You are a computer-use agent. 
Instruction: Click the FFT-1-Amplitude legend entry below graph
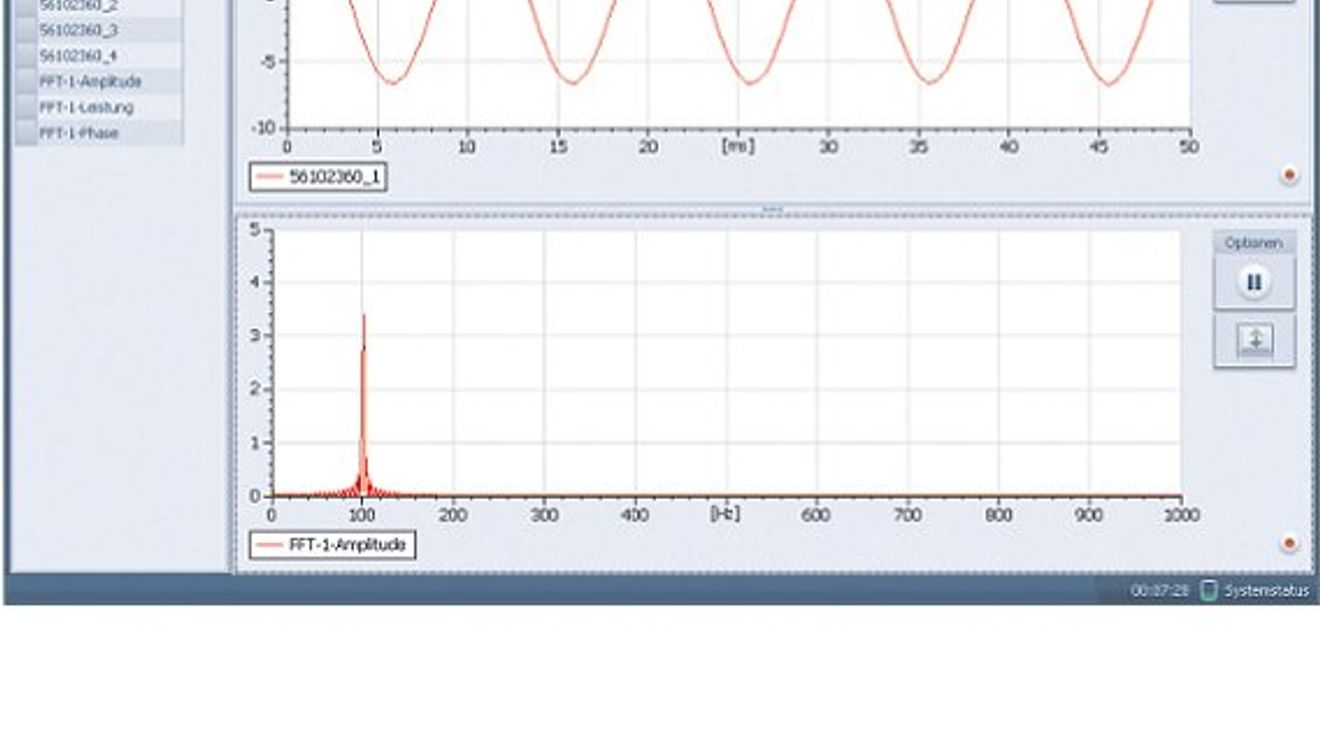tap(332, 545)
